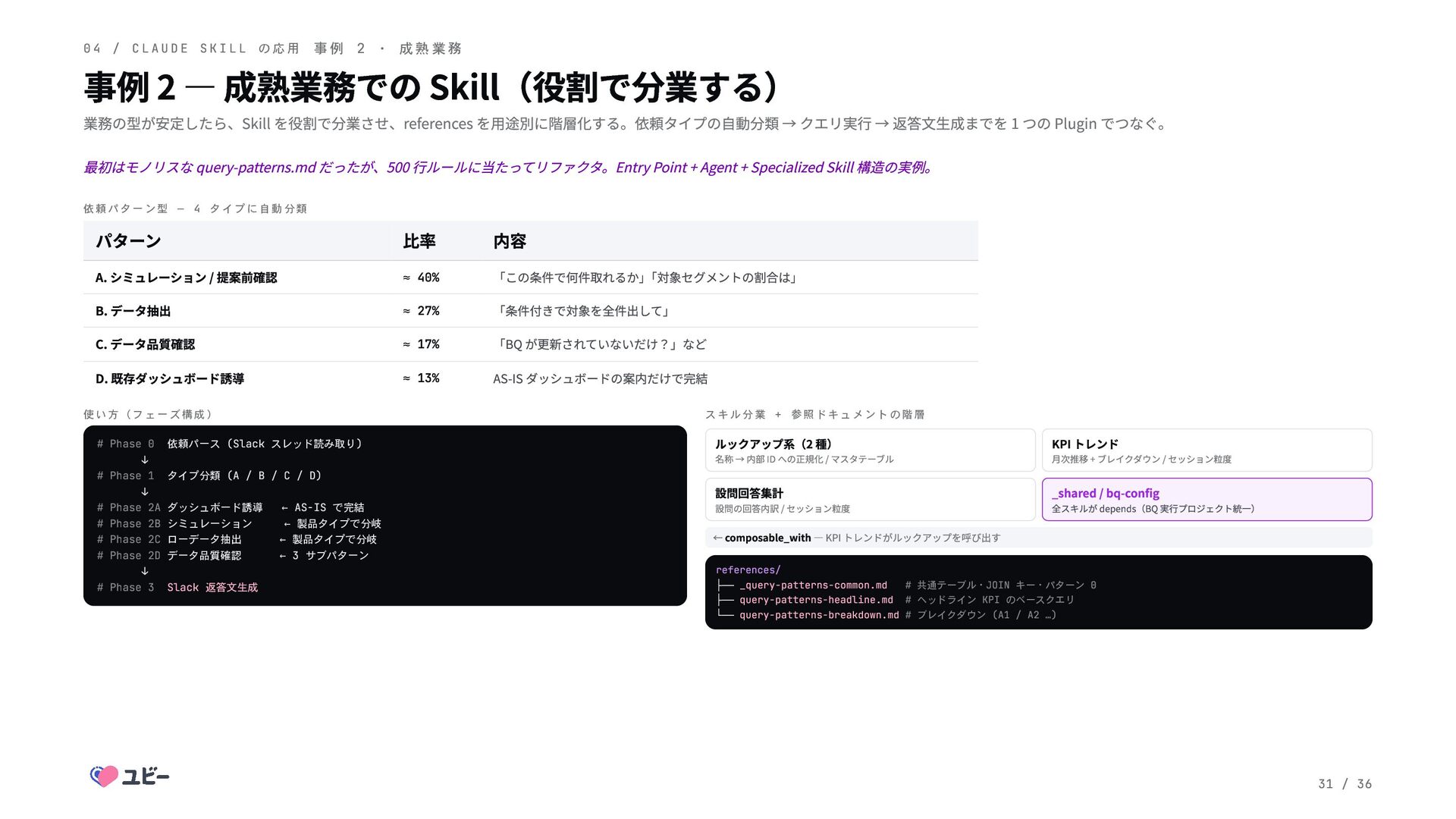The height and width of the screenshot is (819, 1456).
Task: Click the _query-patterns-common.md file entry
Action: click(x=813, y=585)
